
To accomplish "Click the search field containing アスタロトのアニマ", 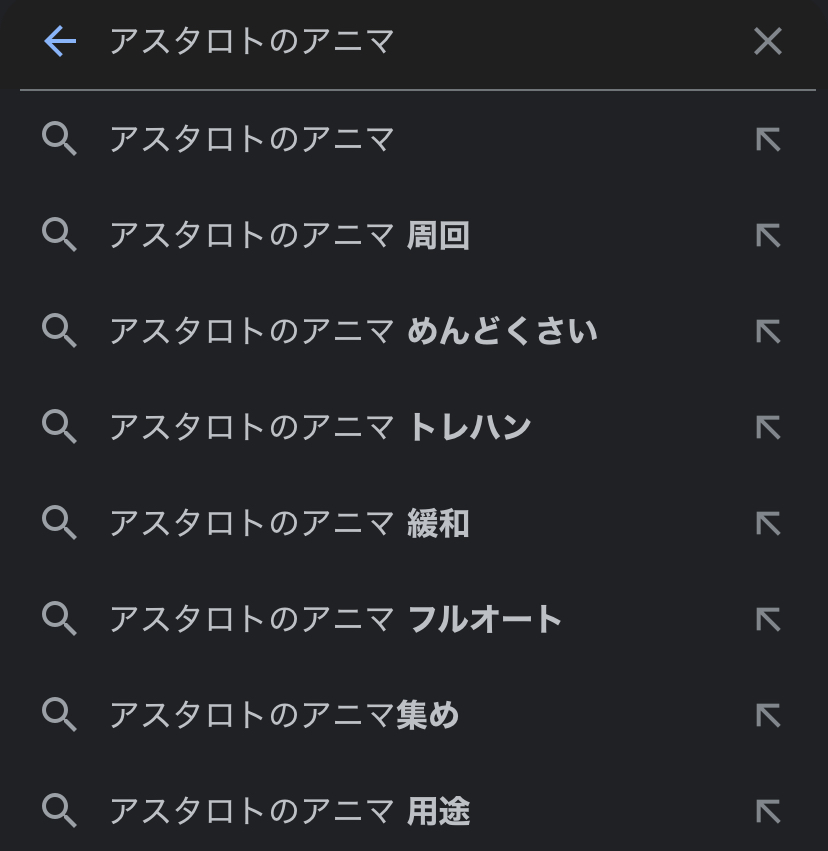I will coord(400,41).
